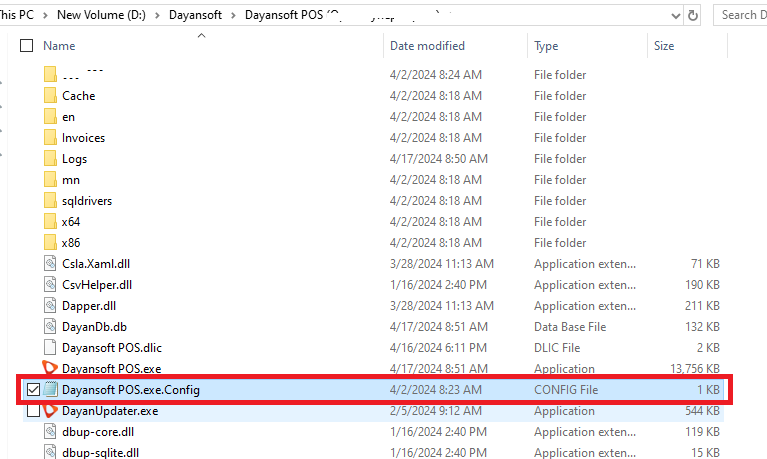Select Dayansoft POS.dlic file name
Screen dimensions: 767x459
(x=112, y=348)
